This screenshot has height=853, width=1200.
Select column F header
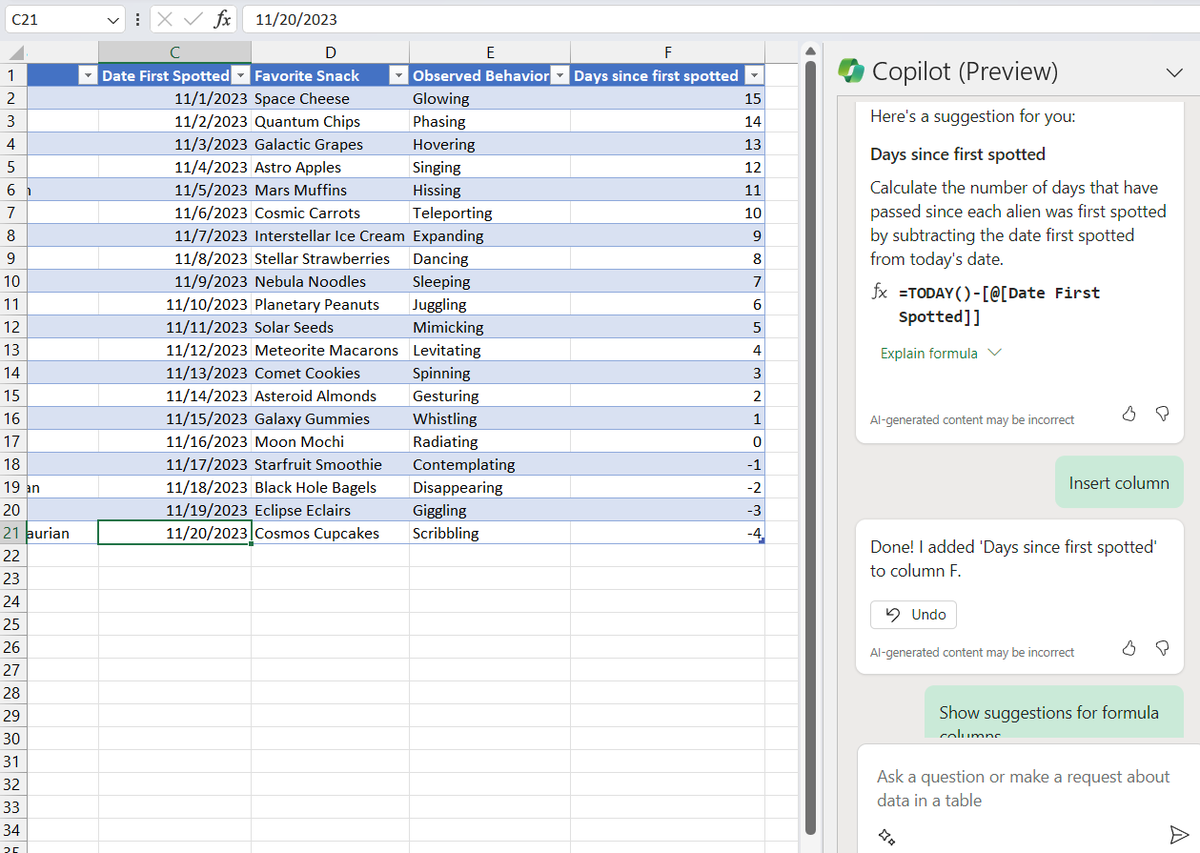(x=667, y=53)
